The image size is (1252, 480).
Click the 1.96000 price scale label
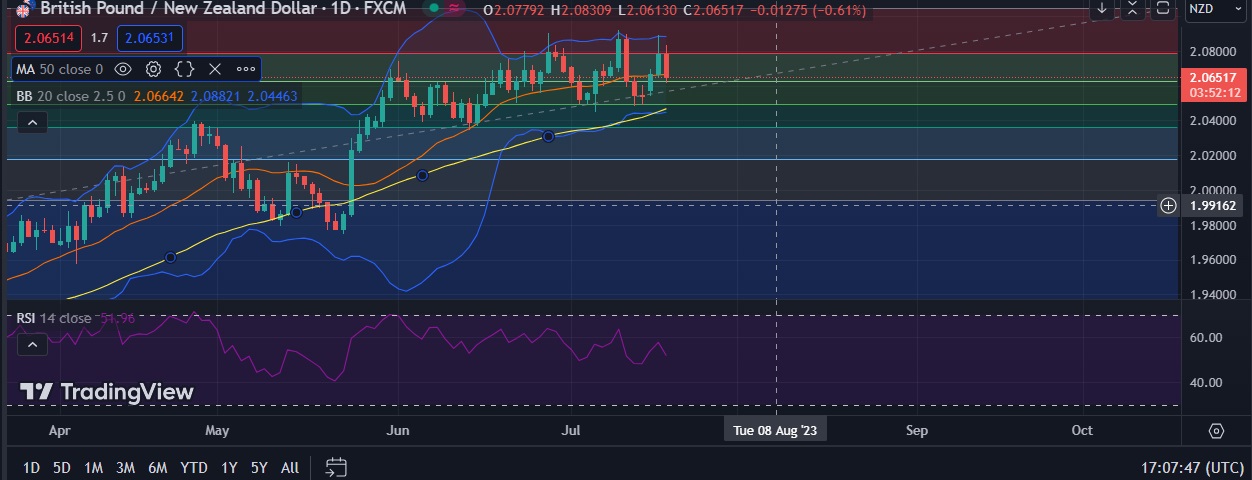[x=1213, y=259]
